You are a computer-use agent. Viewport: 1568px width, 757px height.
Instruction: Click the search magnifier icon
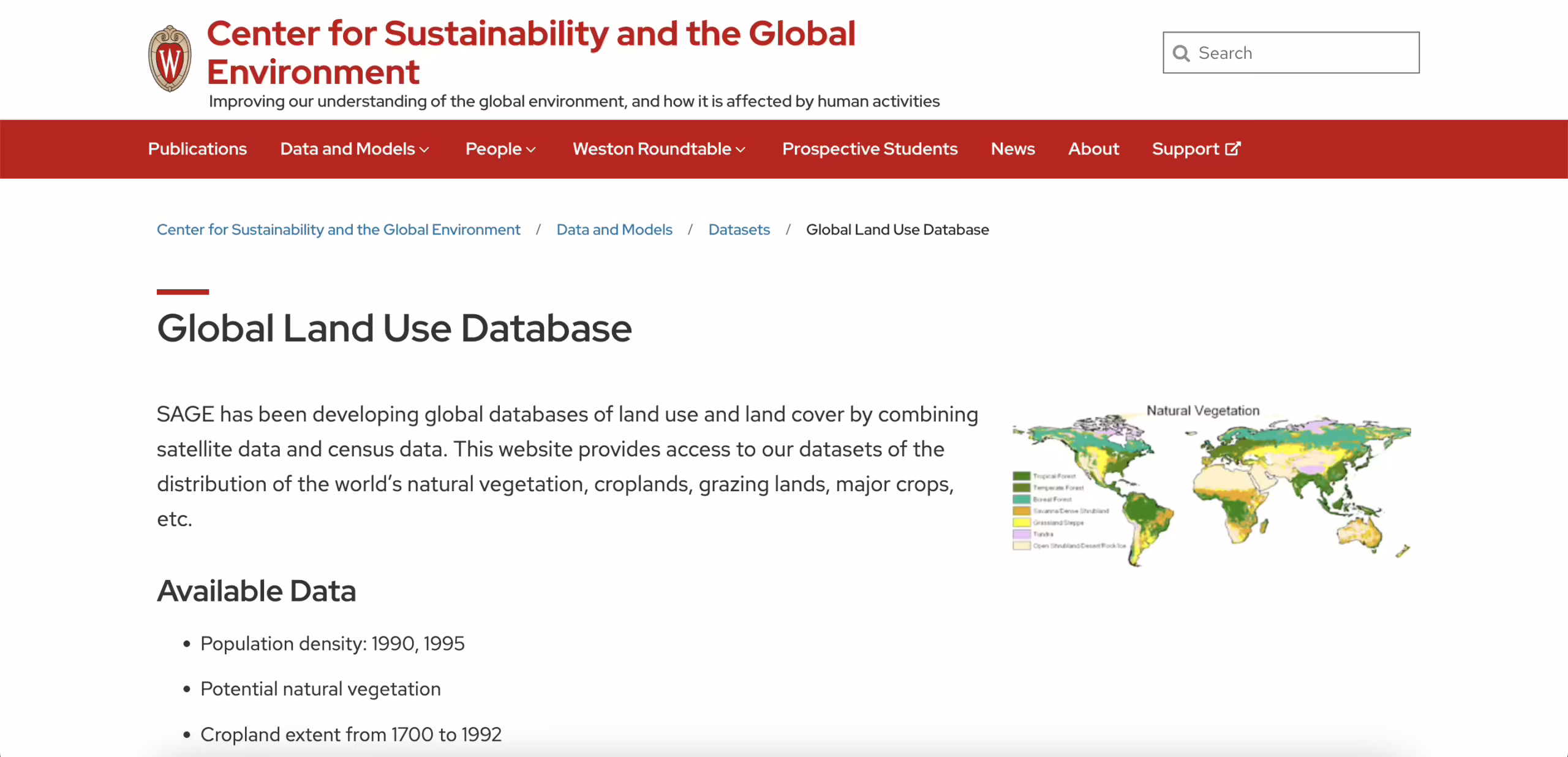tap(1182, 53)
